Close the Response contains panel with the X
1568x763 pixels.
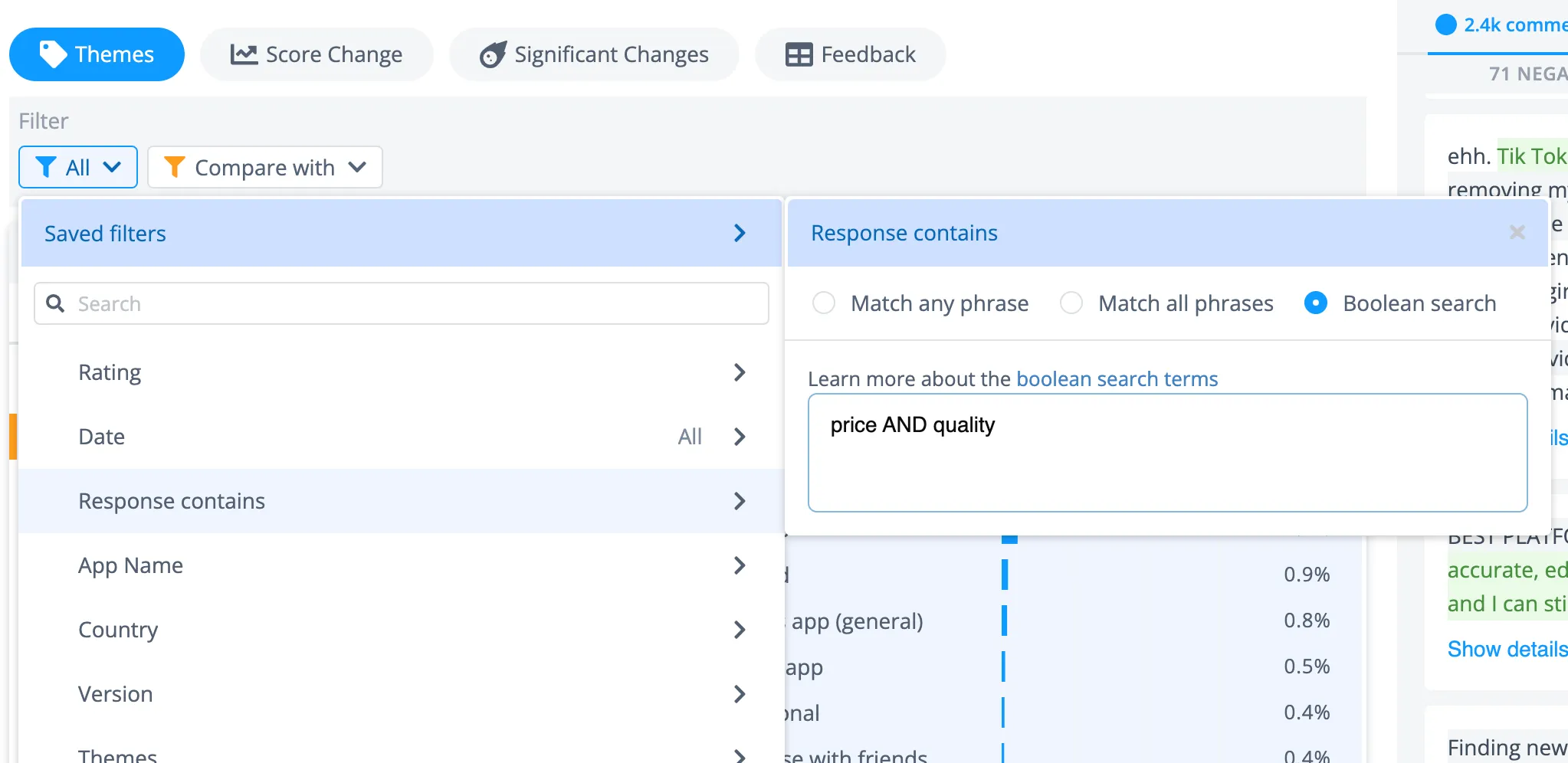[x=1517, y=232]
